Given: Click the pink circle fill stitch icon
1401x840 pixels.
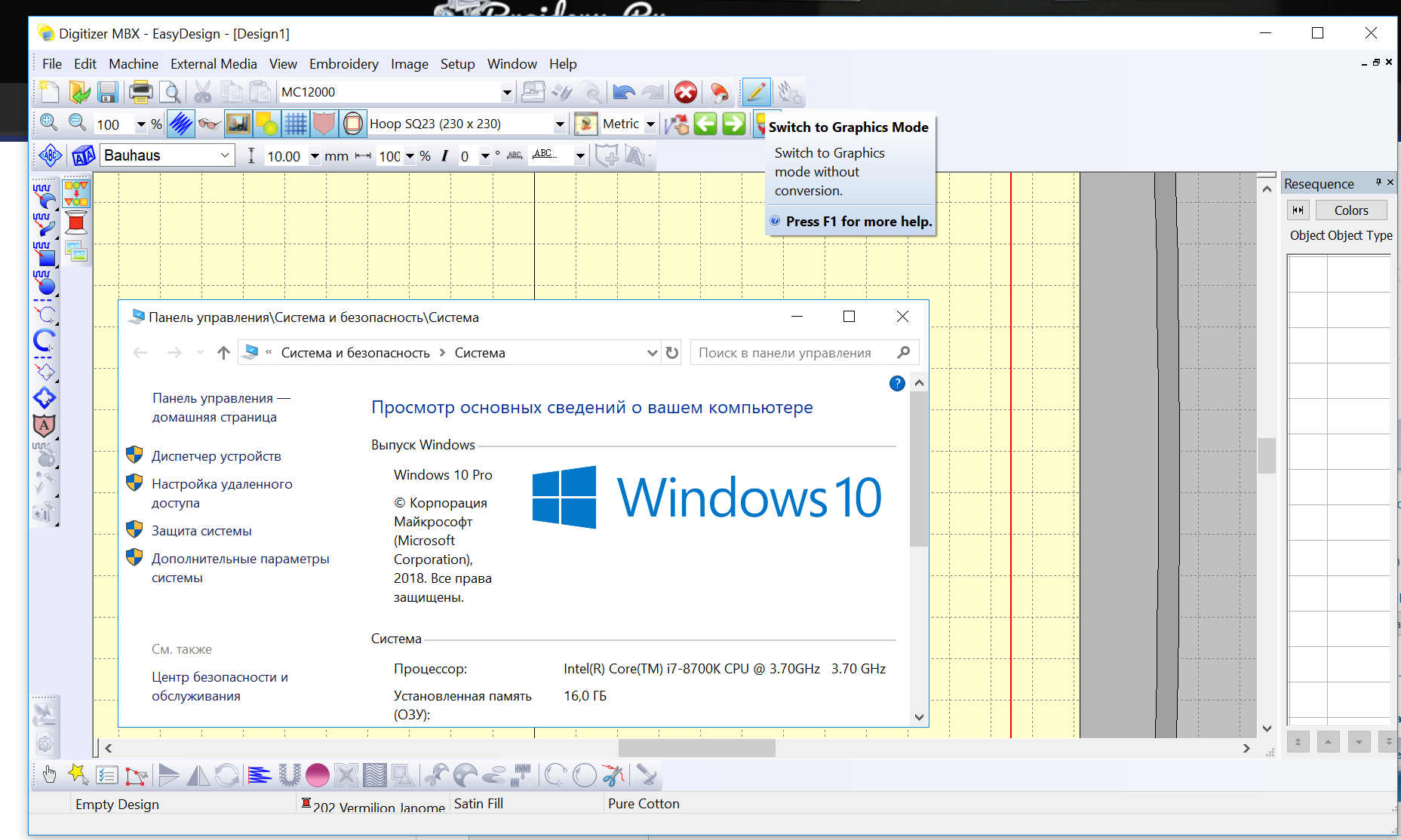Looking at the screenshot, I should (318, 774).
